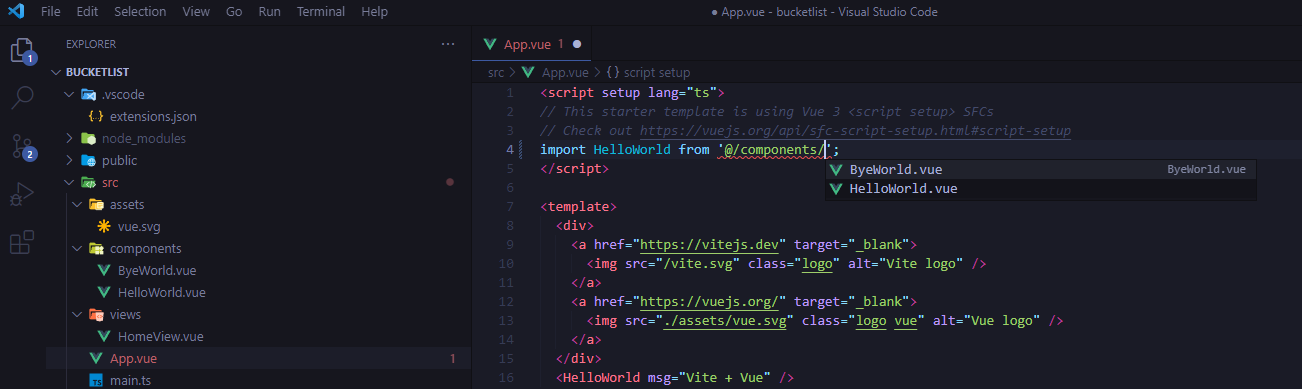Click the App.vue breadcrumb segment

[x=565, y=72]
